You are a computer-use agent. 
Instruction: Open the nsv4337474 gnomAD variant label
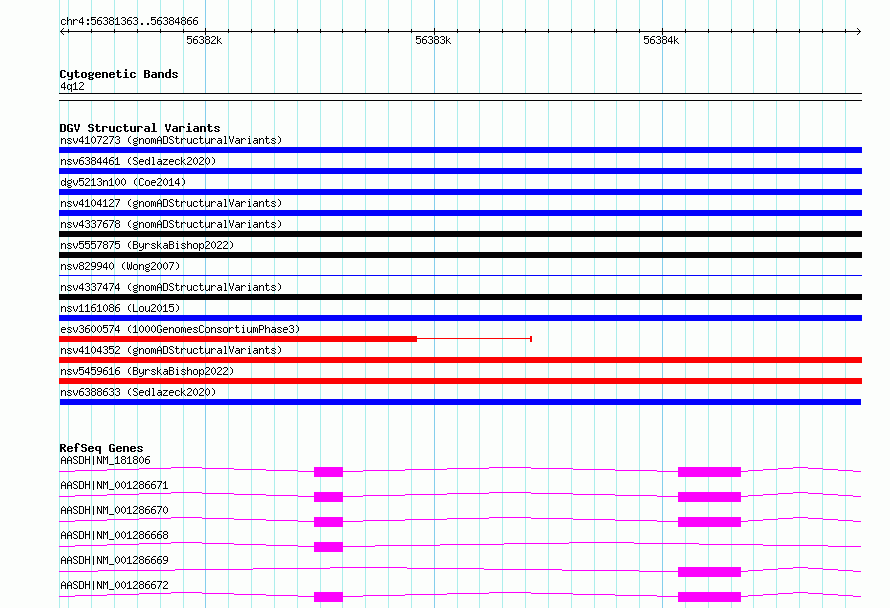click(x=171, y=287)
